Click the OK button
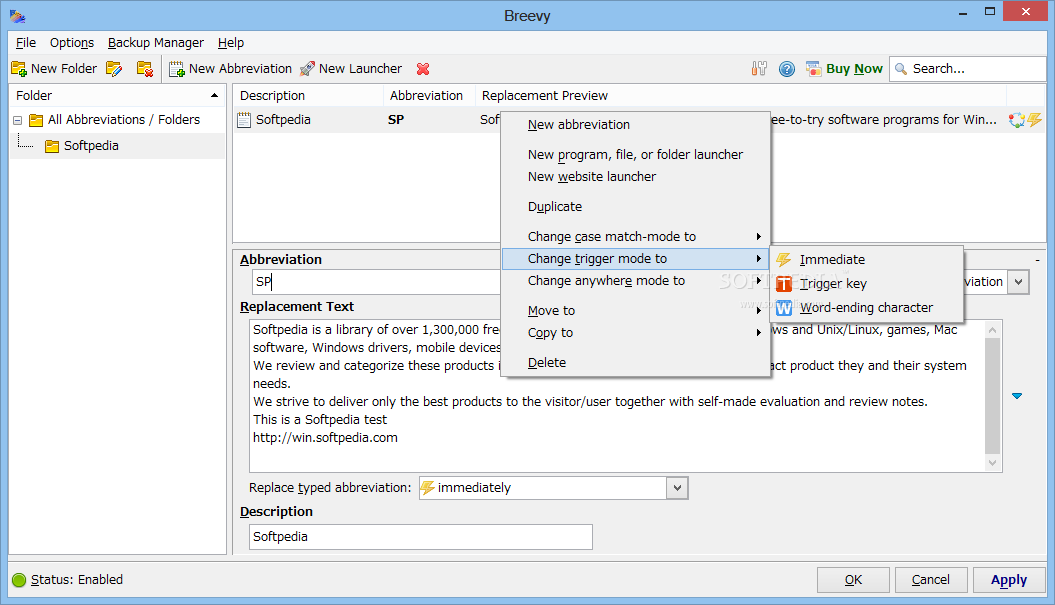Viewport: 1055px width, 605px height. (853, 580)
